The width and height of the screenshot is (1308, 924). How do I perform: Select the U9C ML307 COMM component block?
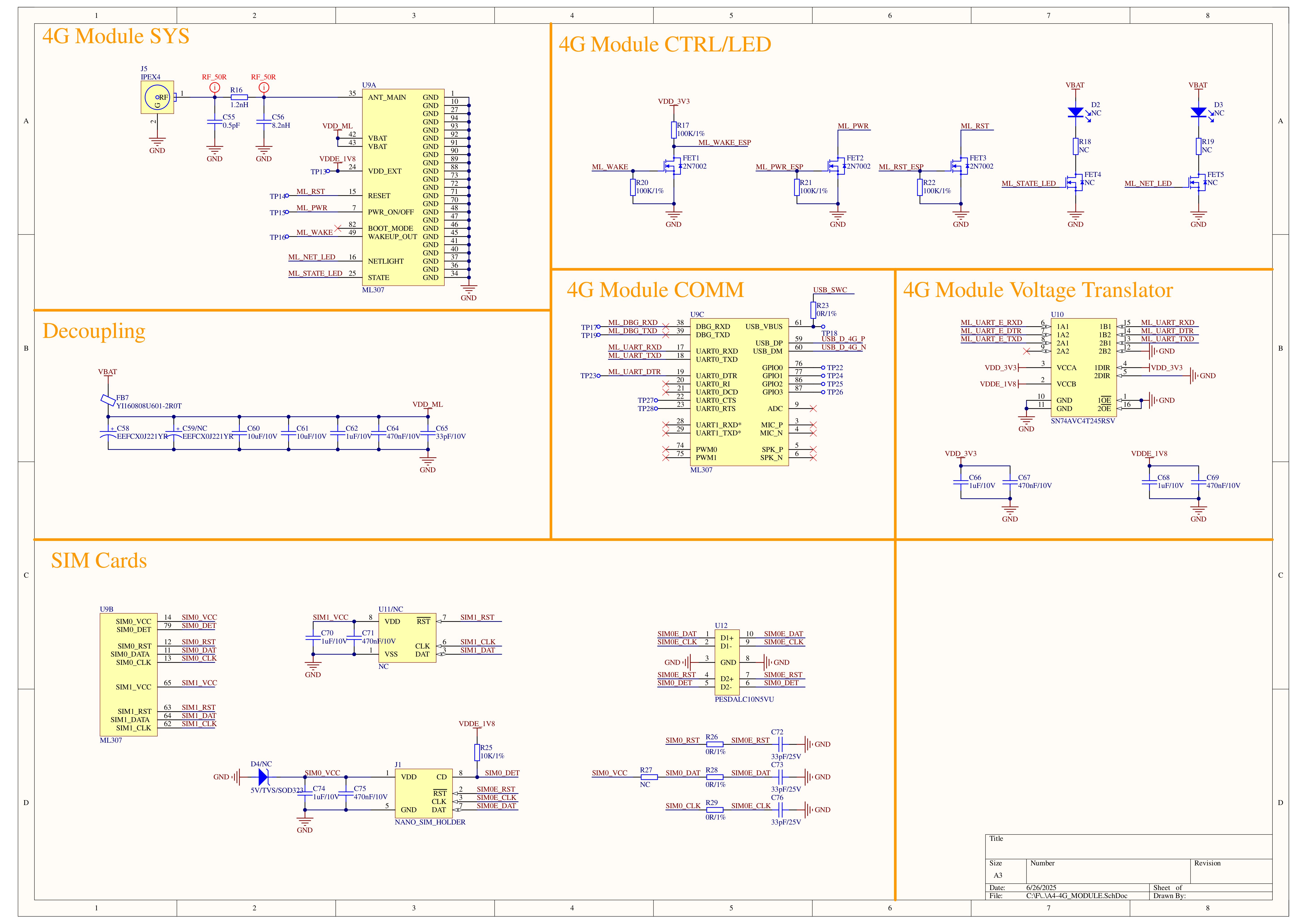tap(739, 392)
